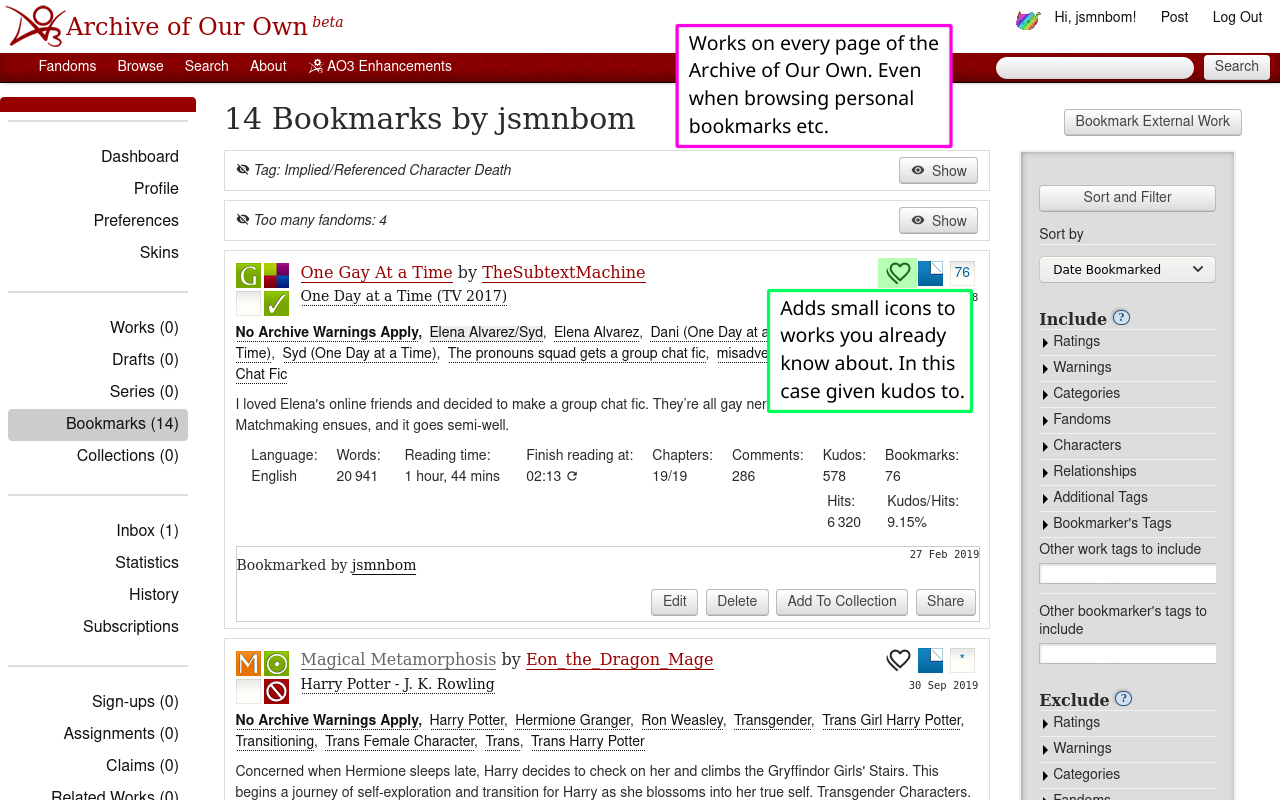Open History in the sidebar
1280x800 pixels.
[x=154, y=594]
